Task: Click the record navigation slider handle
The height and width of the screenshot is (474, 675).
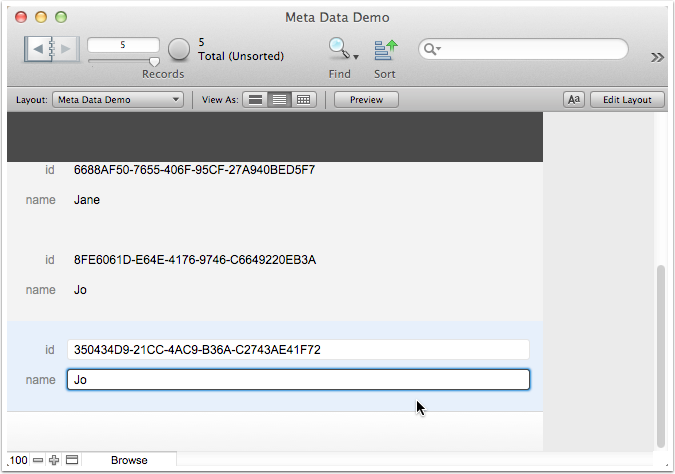Action: pyautogui.click(x=153, y=61)
